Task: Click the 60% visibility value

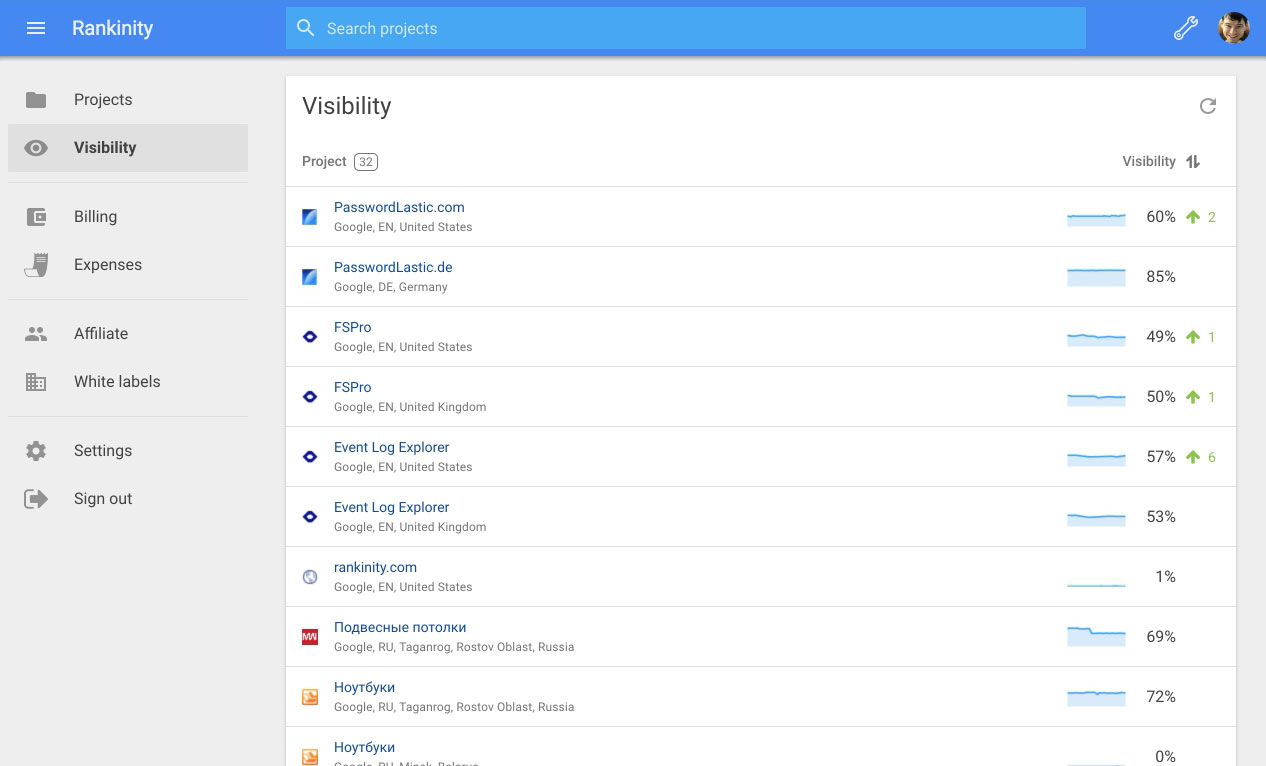Action: (x=1161, y=217)
